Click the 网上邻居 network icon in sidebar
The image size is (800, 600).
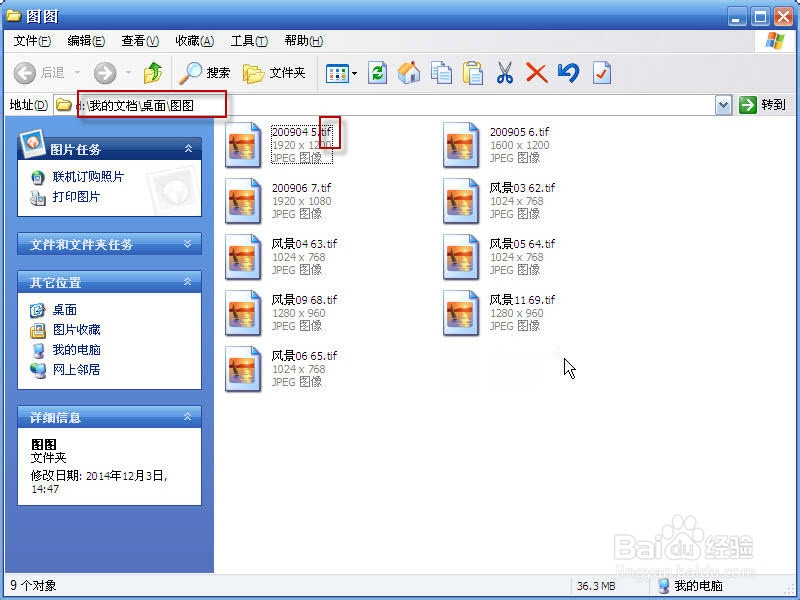[37, 370]
